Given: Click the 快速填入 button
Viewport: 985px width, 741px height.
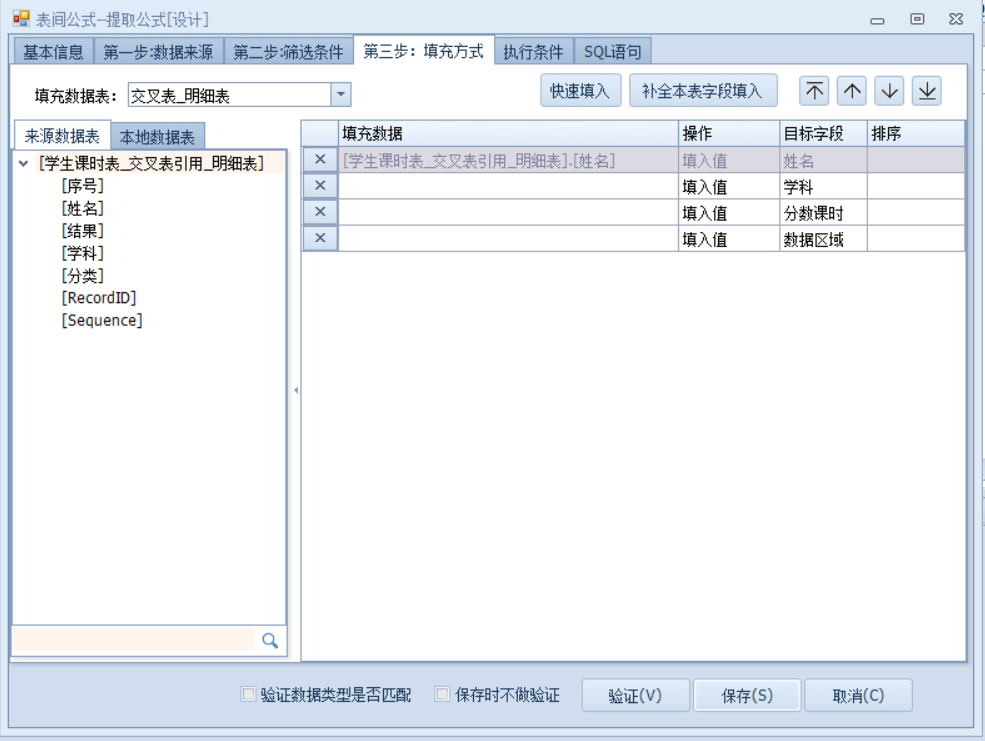Looking at the screenshot, I should pos(580,91).
